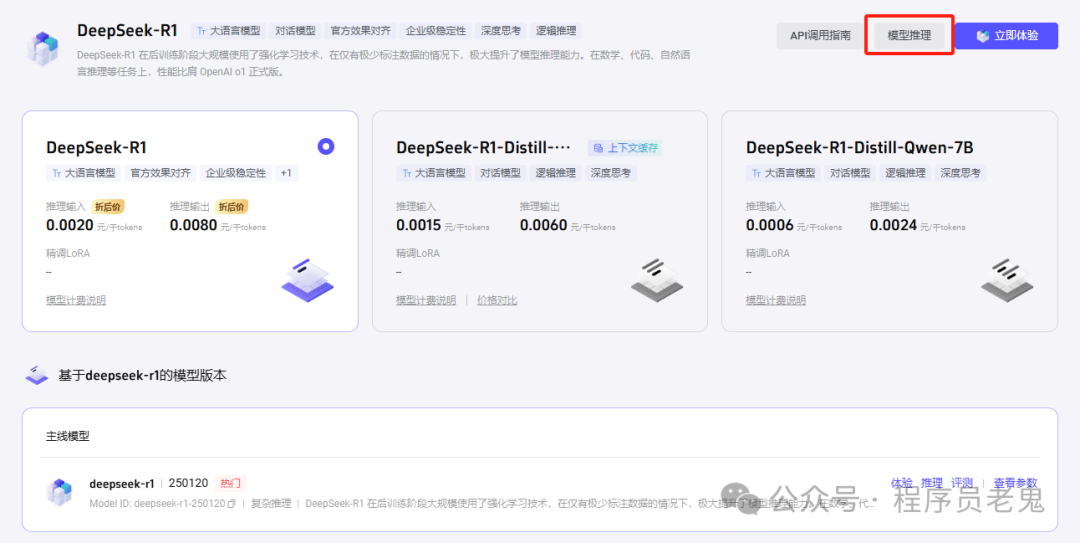Click the 主线模型 section heading
This screenshot has width=1080, height=543.
68,436
